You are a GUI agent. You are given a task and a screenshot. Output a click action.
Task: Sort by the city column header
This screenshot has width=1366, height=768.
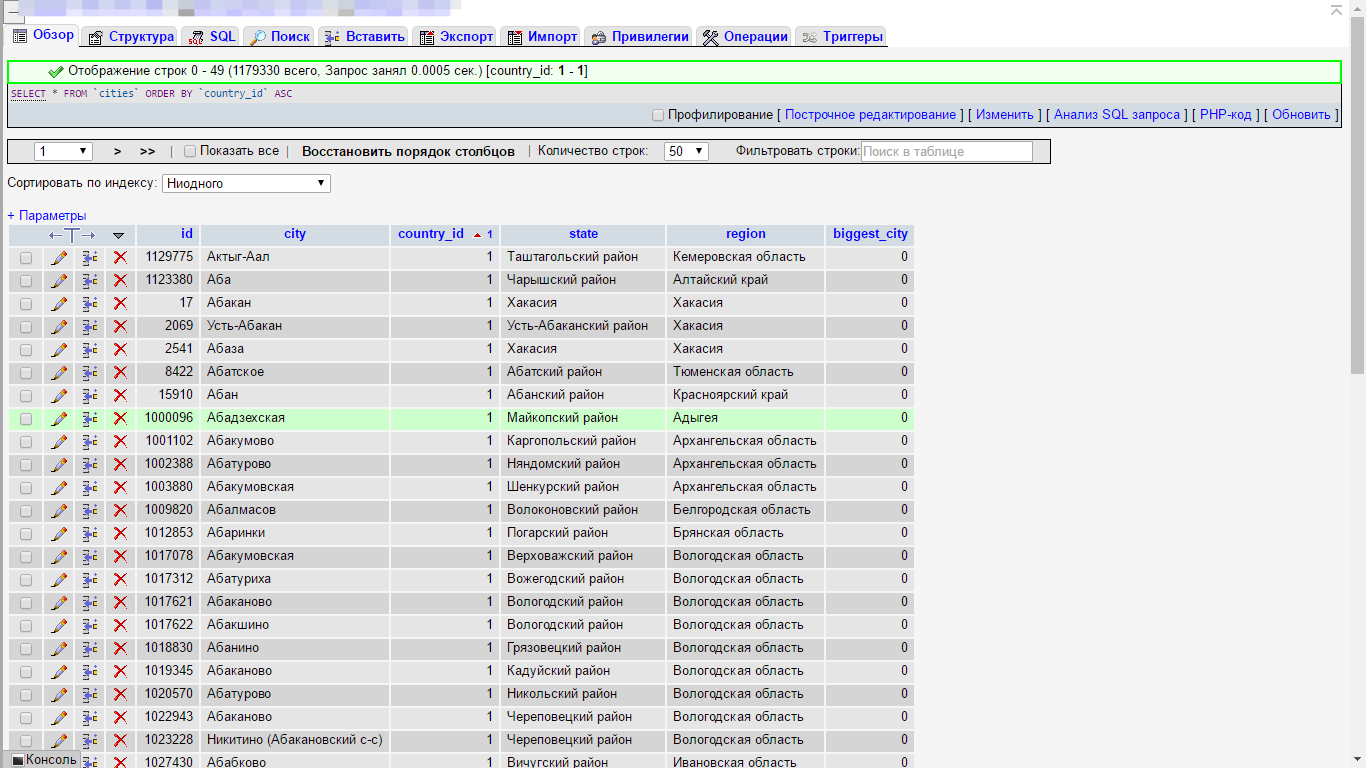(x=295, y=234)
